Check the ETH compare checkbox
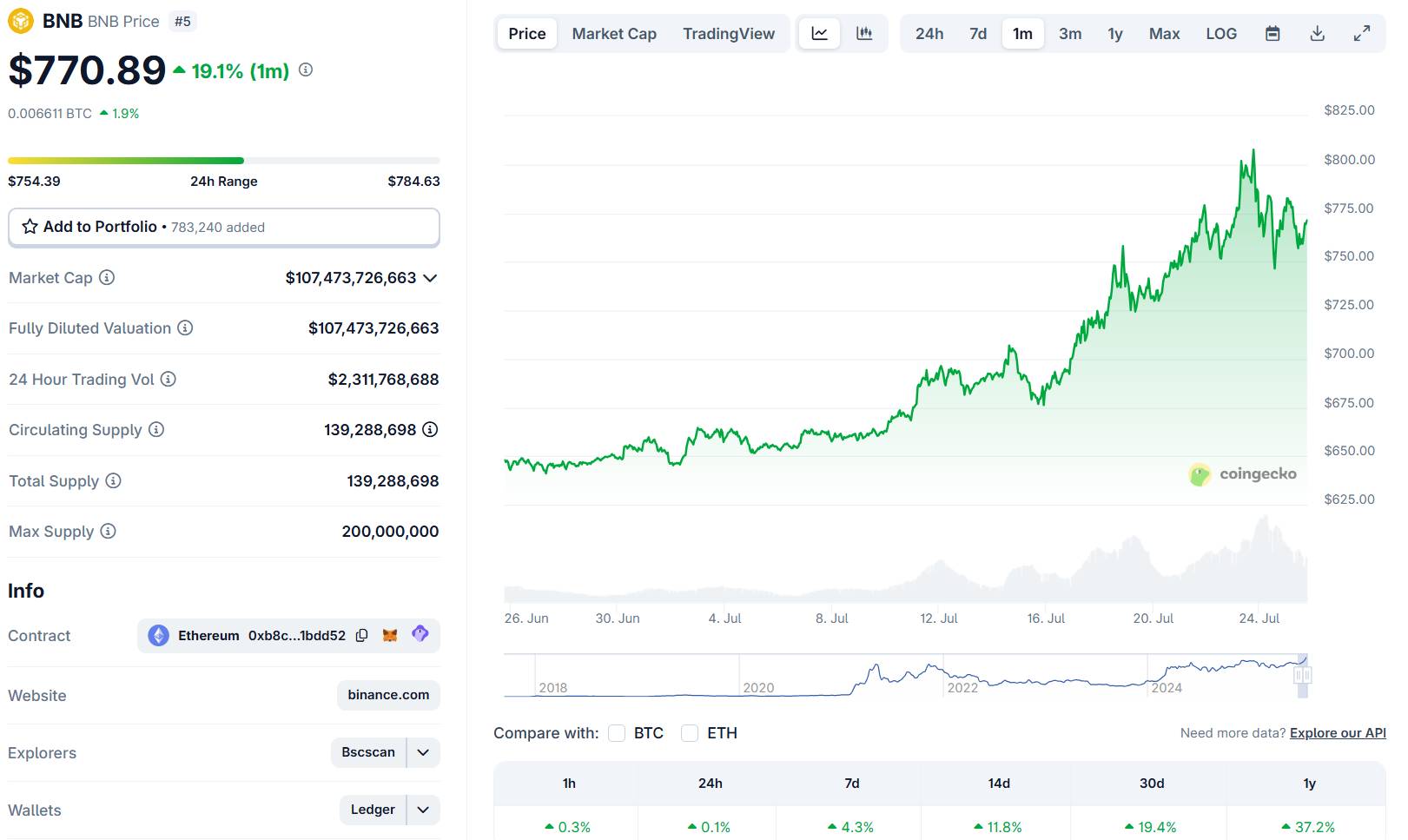The width and height of the screenshot is (1408, 840). pyautogui.click(x=690, y=733)
